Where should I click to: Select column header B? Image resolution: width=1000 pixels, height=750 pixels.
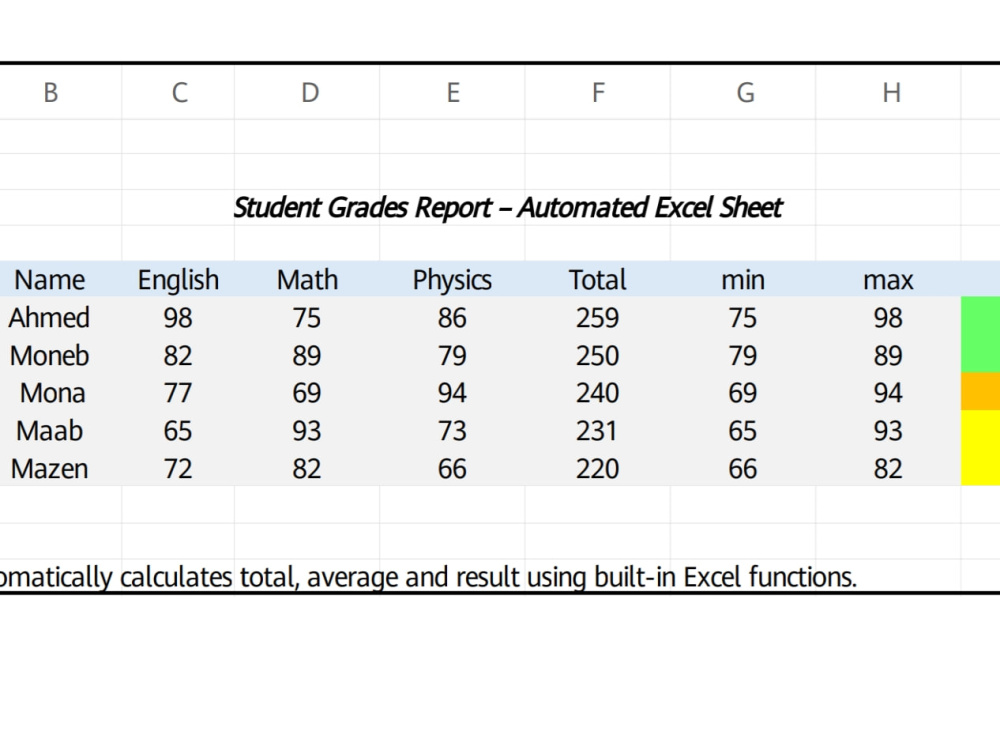click(51, 92)
